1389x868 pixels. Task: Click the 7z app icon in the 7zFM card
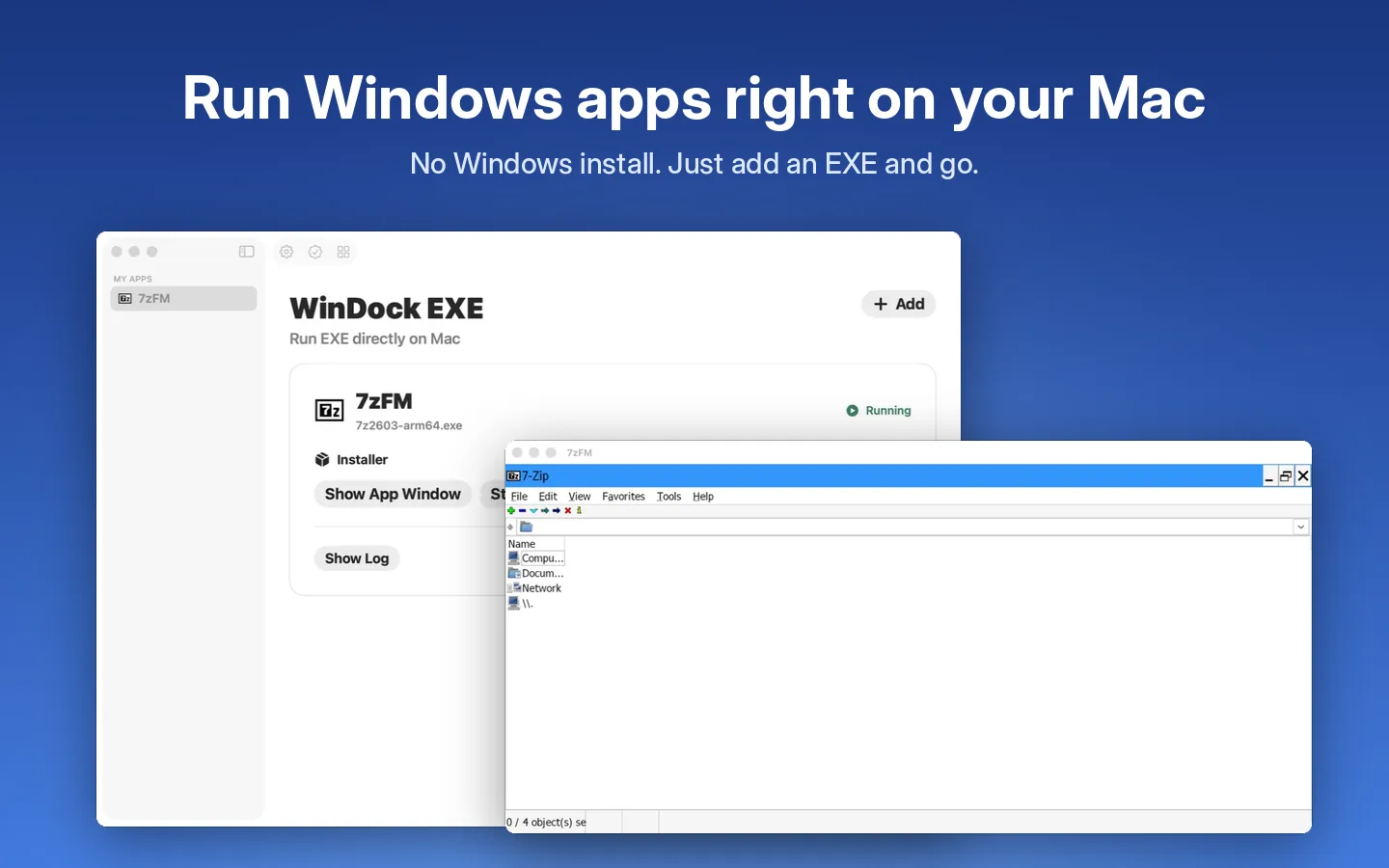click(330, 411)
